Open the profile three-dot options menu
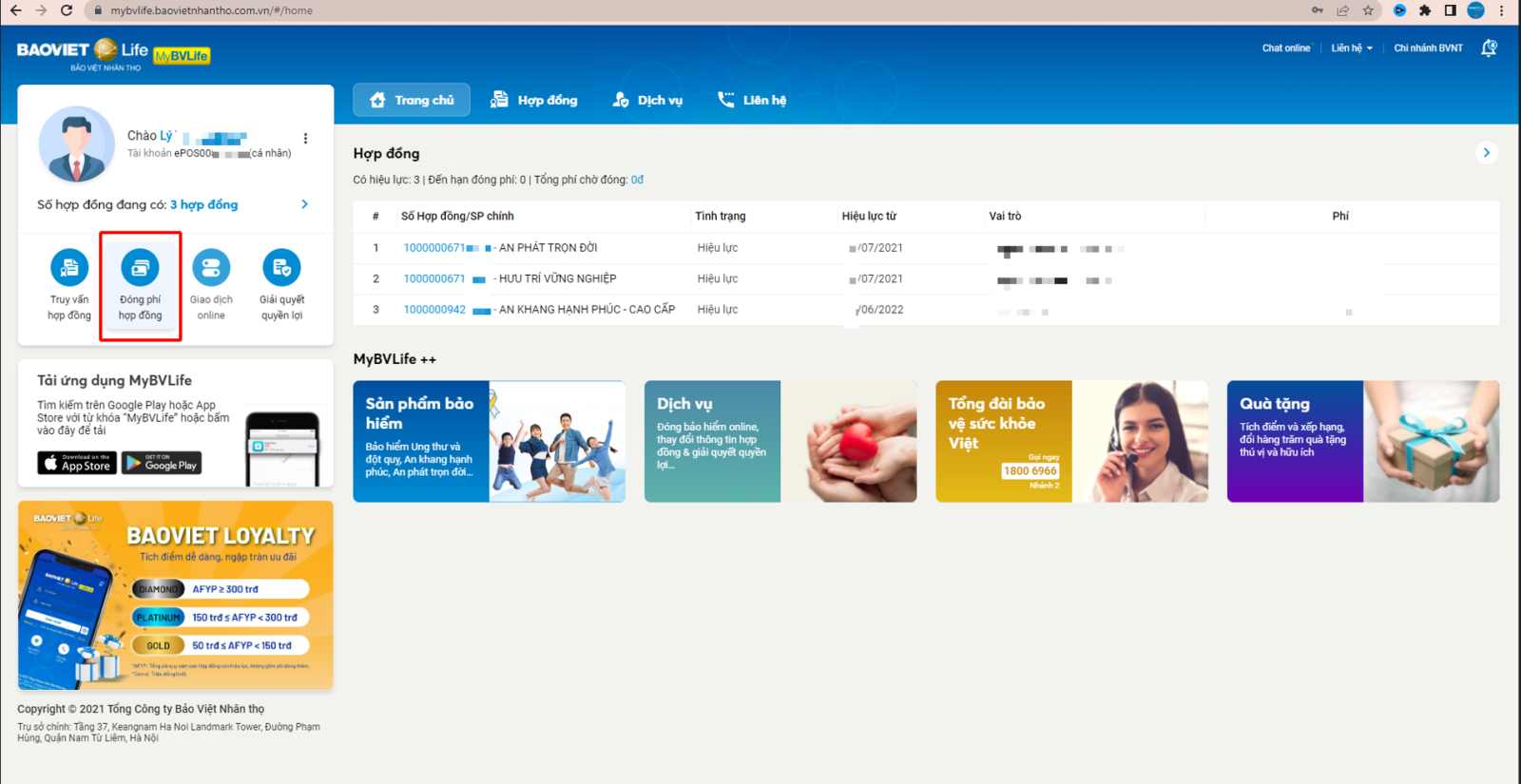Screen dimensions: 1521x784 pos(305,138)
